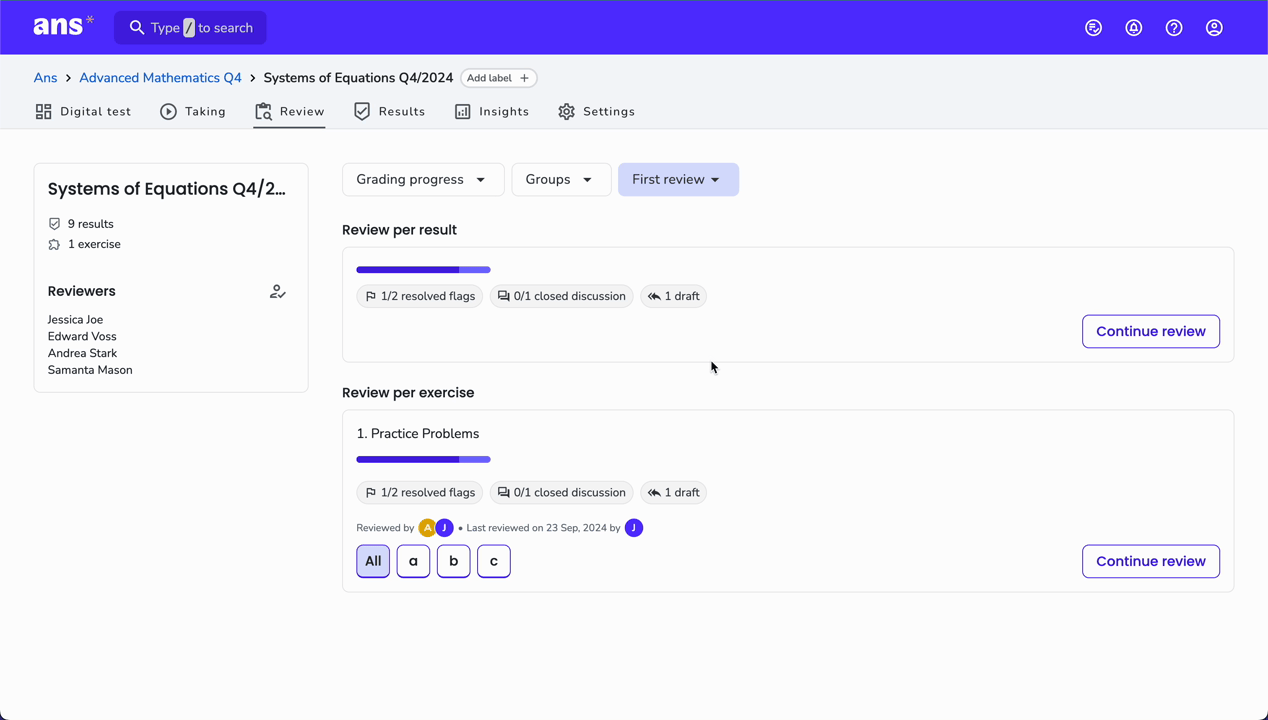Go to Advanced Mathematics Q4 breadcrumb
Image resolution: width=1268 pixels, height=720 pixels.
point(160,78)
